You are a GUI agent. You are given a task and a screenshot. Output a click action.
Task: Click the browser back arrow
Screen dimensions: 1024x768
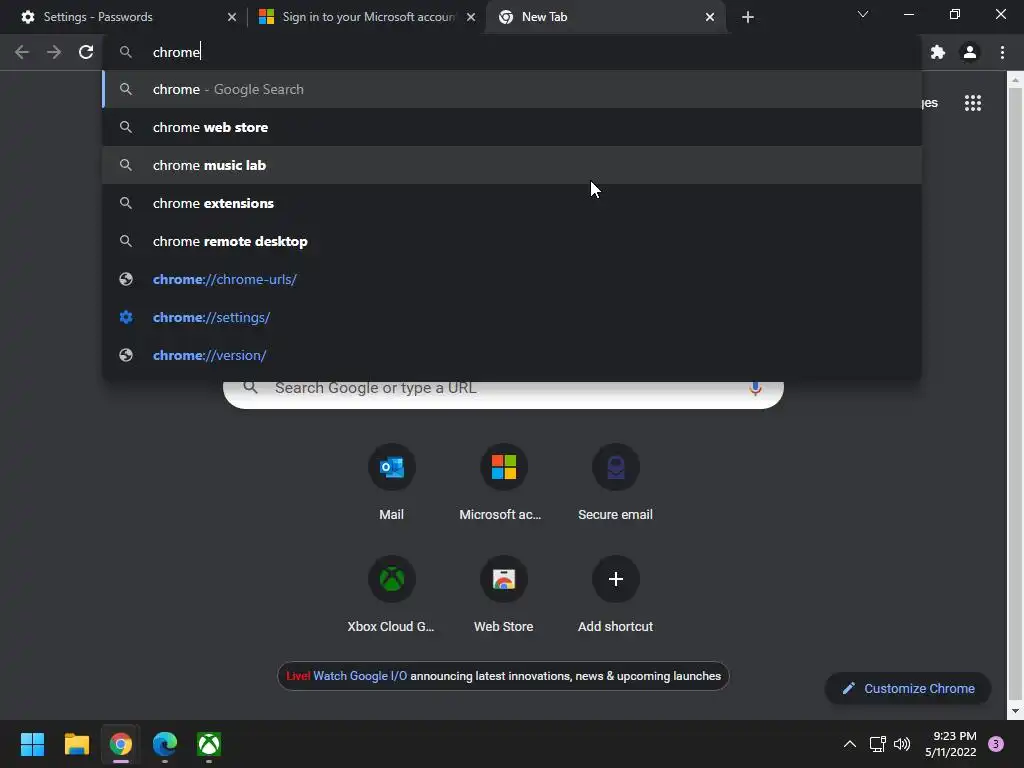click(x=22, y=52)
